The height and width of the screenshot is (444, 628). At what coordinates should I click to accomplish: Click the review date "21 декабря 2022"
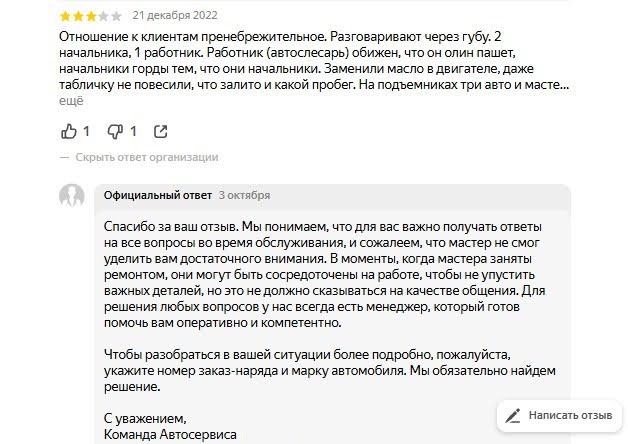(174, 16)
